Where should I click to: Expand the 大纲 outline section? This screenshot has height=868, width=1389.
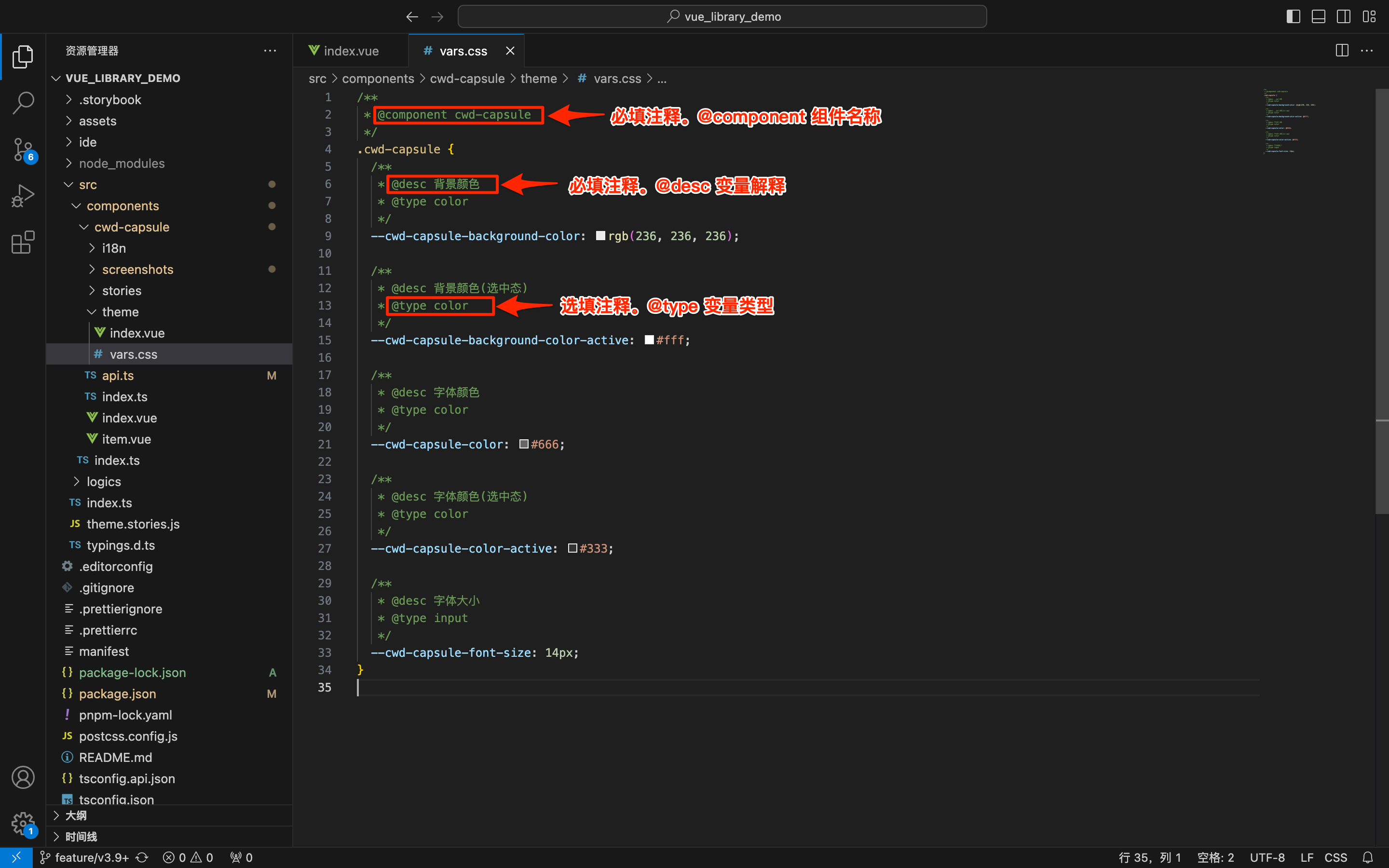[x=169, y=816]
